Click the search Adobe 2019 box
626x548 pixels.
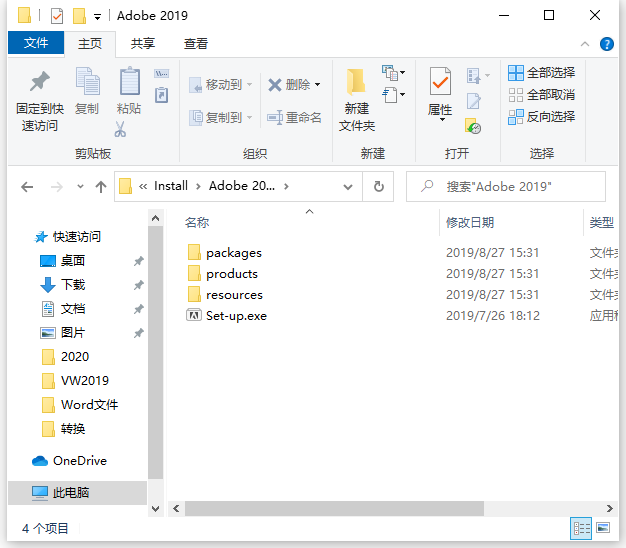coord(506,187)
